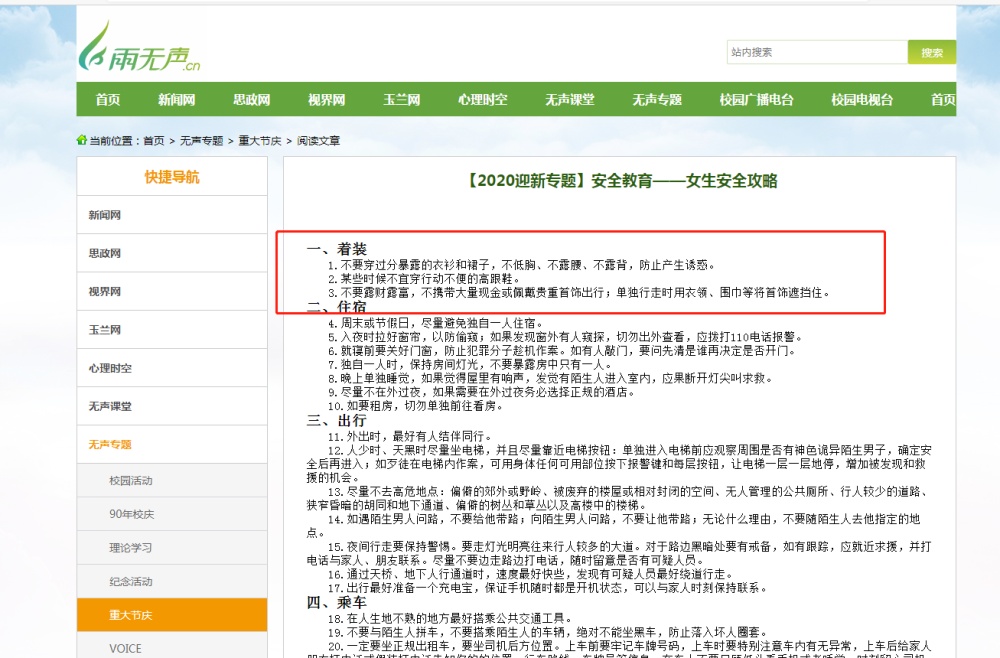Open 校园活动 sidebar sub-item

coord(131,481)
